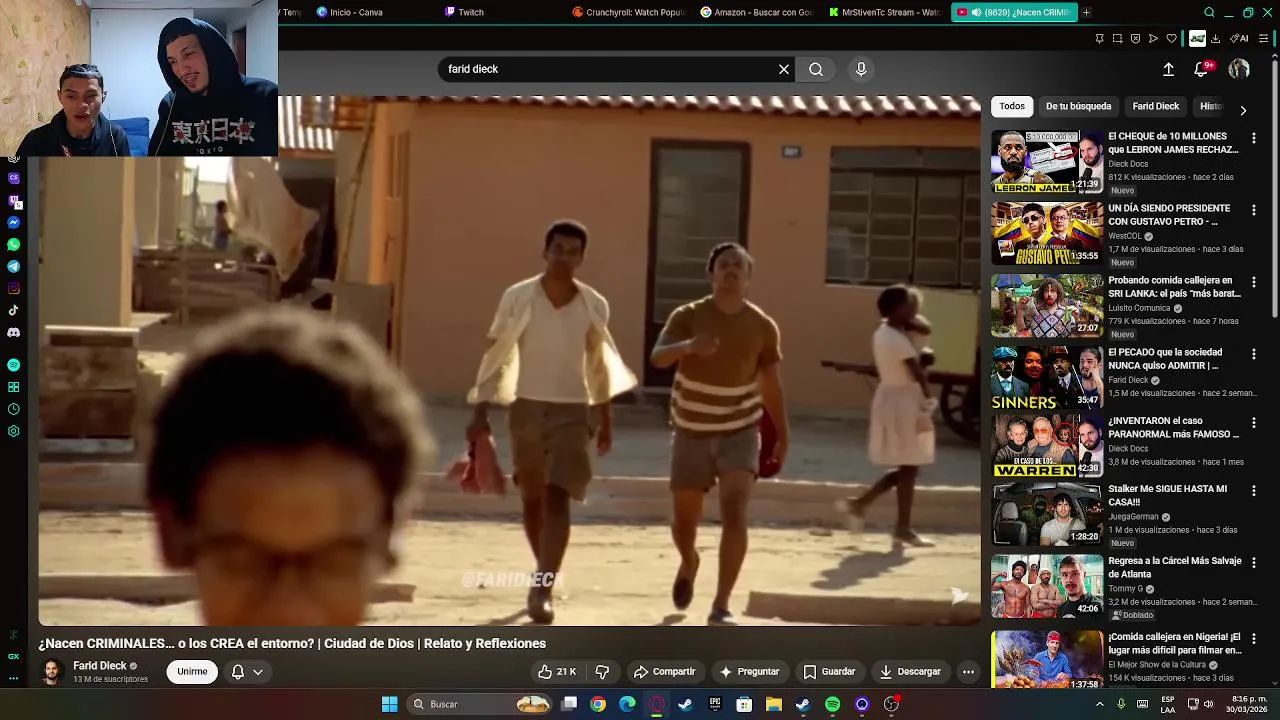Switch to the Amazon browser tab
This screenshot has height=720, width=1280.
point(757,12)
